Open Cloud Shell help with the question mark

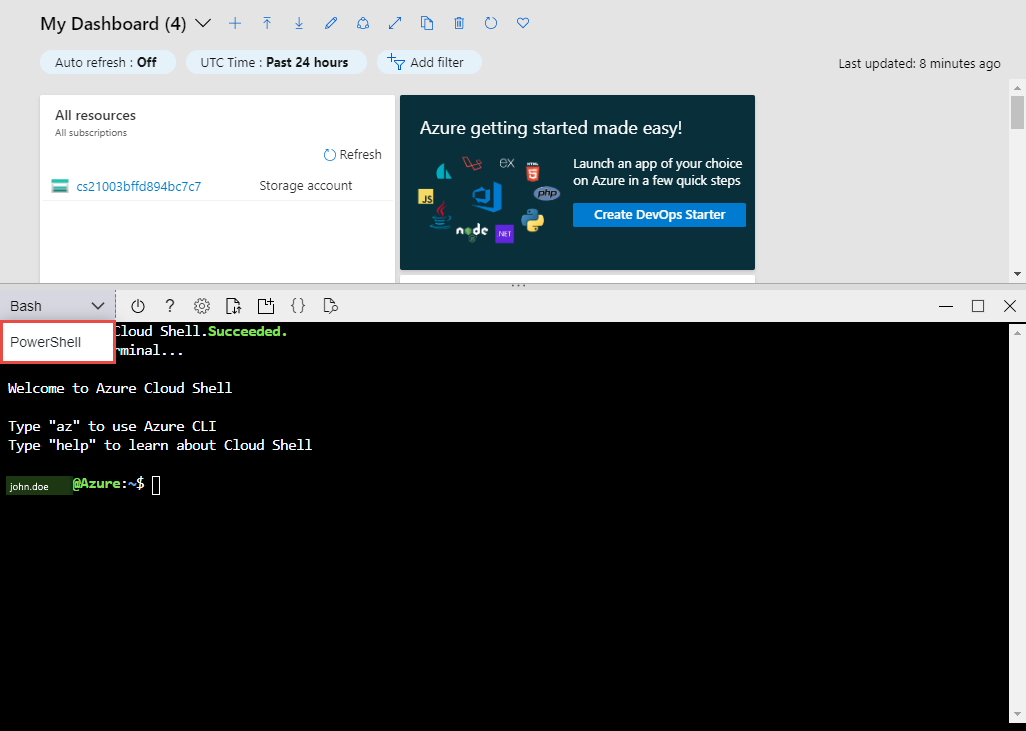[x=170, y=306]
